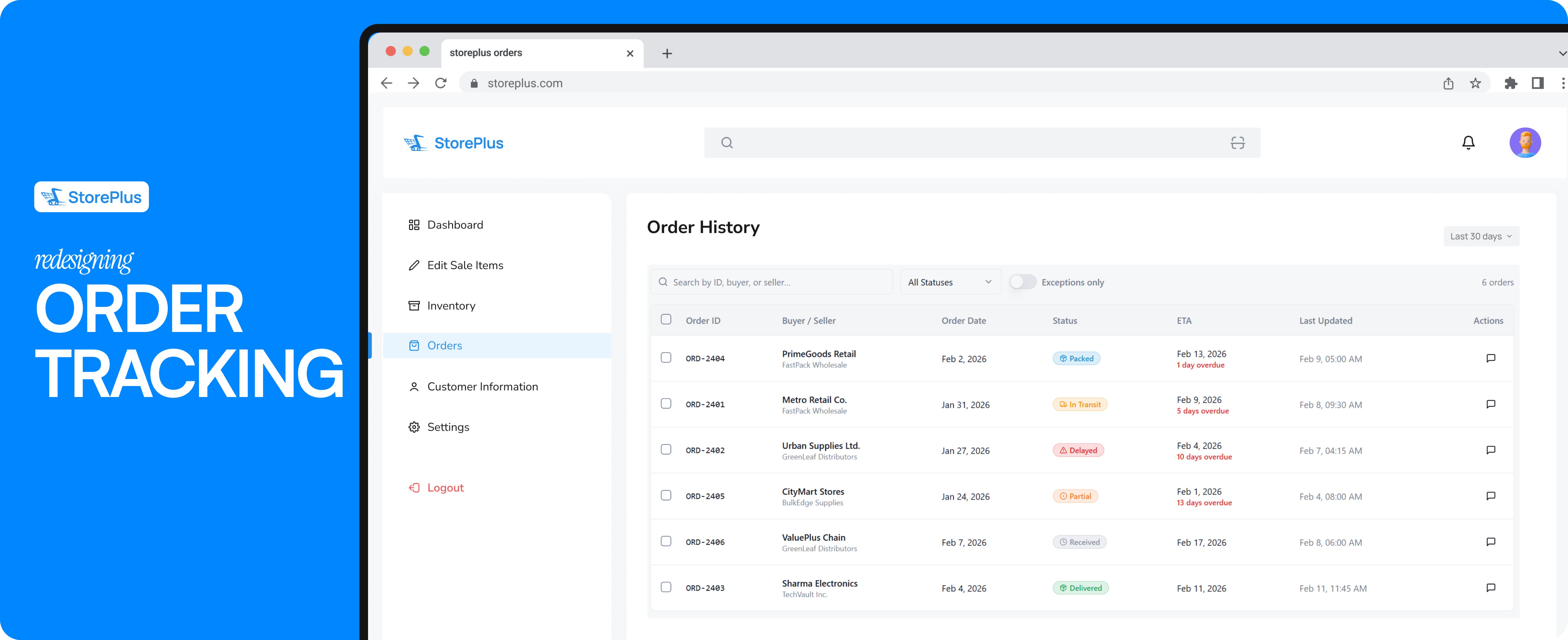Click the barcode scan icon in search bar
This screenshot has height=640, width=1568.
(x=1237, y=142)
